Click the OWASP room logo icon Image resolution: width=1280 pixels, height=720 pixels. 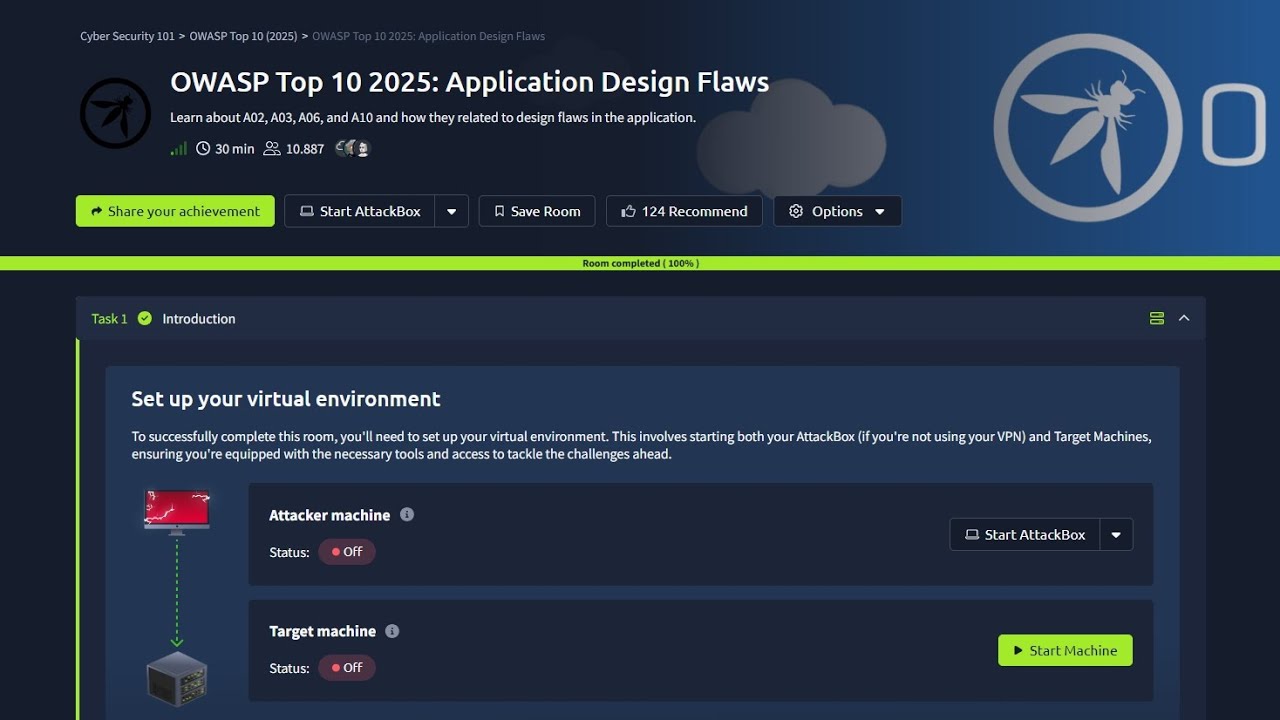(115, 113)
